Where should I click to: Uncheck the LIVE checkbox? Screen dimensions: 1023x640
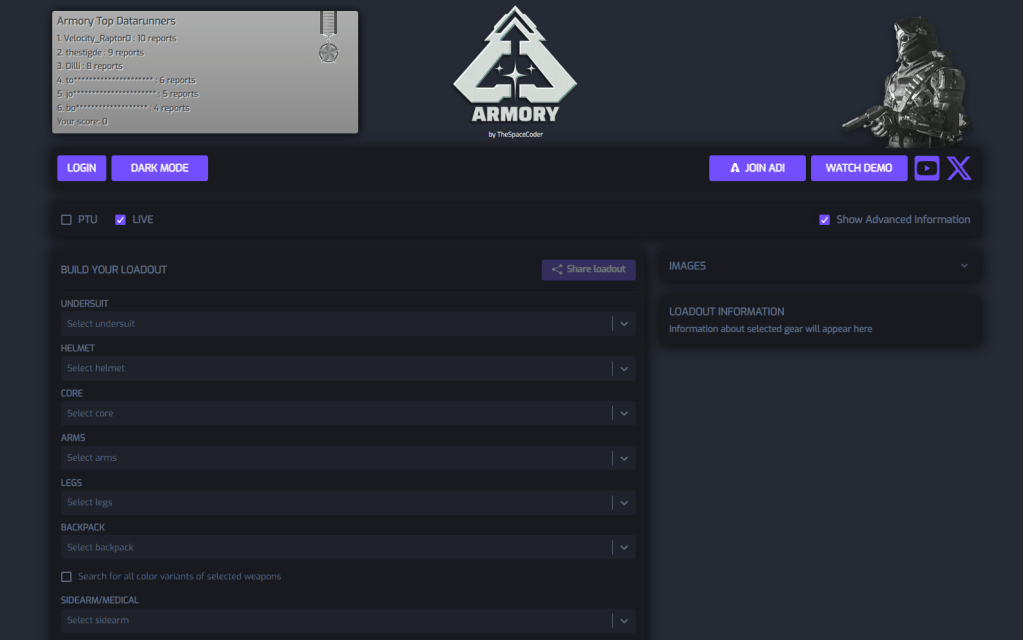(121, 219)
